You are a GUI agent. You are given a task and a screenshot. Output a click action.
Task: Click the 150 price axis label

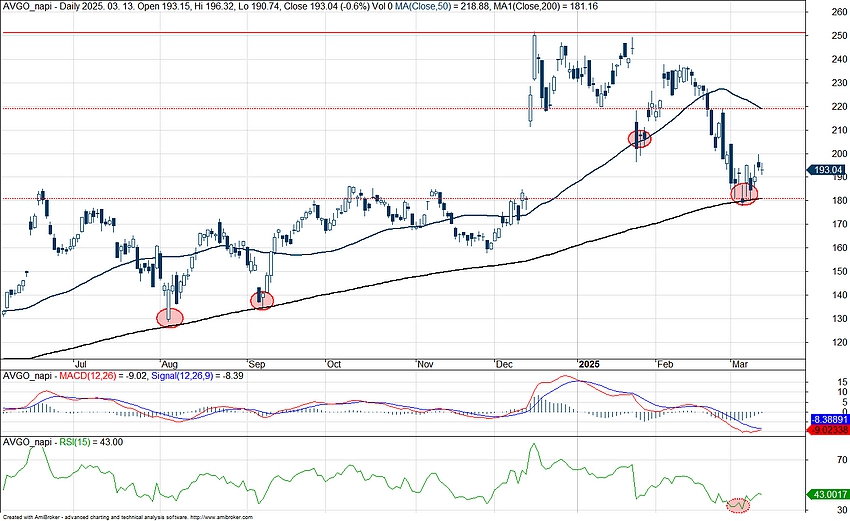click(839, 272)
